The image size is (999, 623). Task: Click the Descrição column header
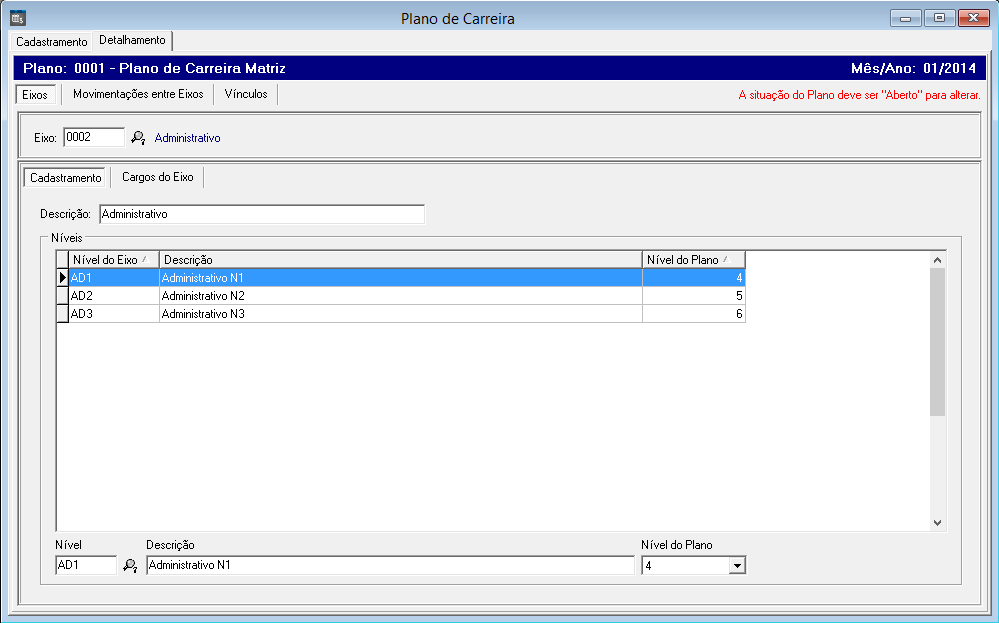(x=400, y=260)
